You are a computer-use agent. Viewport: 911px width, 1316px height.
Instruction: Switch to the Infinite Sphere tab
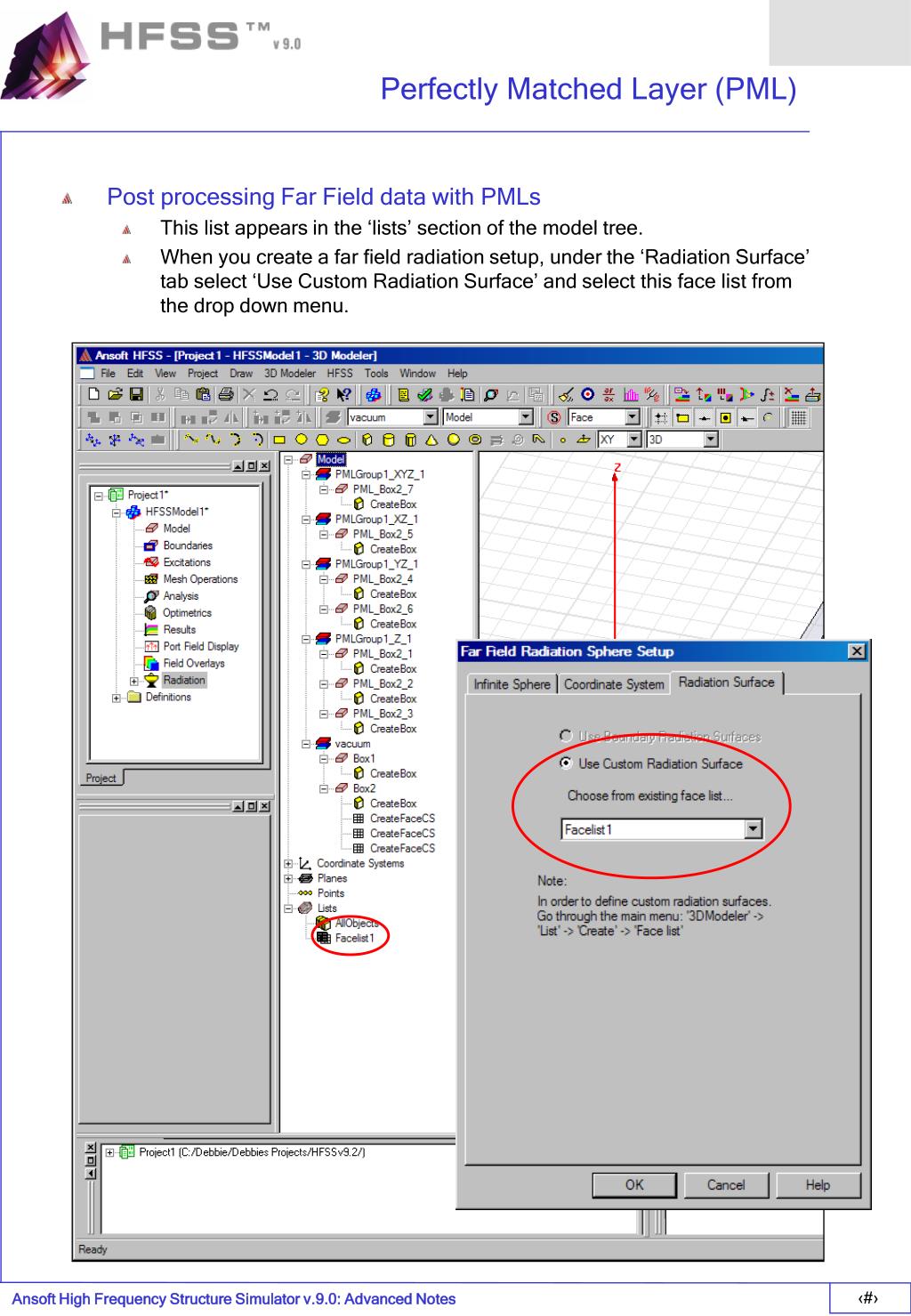(x=512, y=684)
